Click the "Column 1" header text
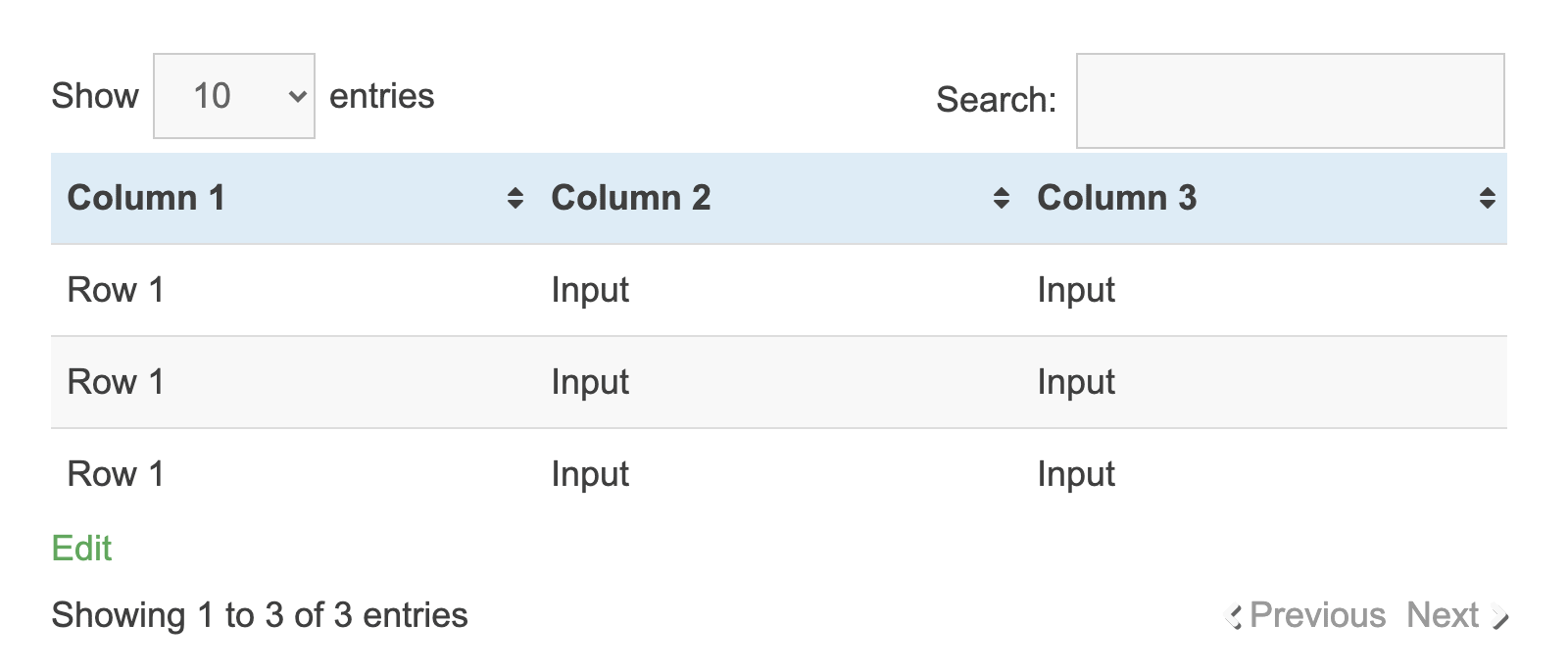 tap(146, 198)
